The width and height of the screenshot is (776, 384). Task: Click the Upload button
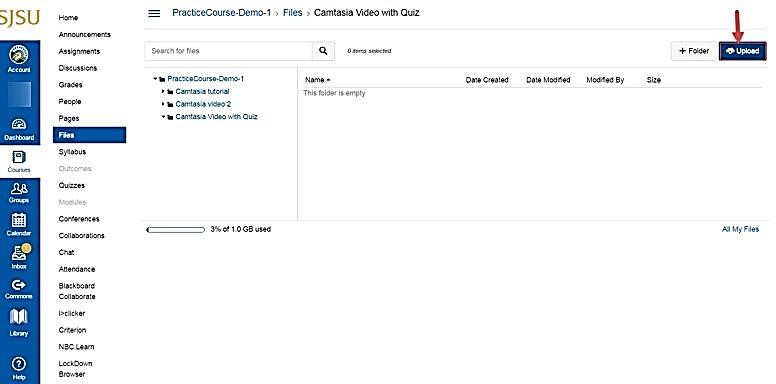click(x=742, y=51)
